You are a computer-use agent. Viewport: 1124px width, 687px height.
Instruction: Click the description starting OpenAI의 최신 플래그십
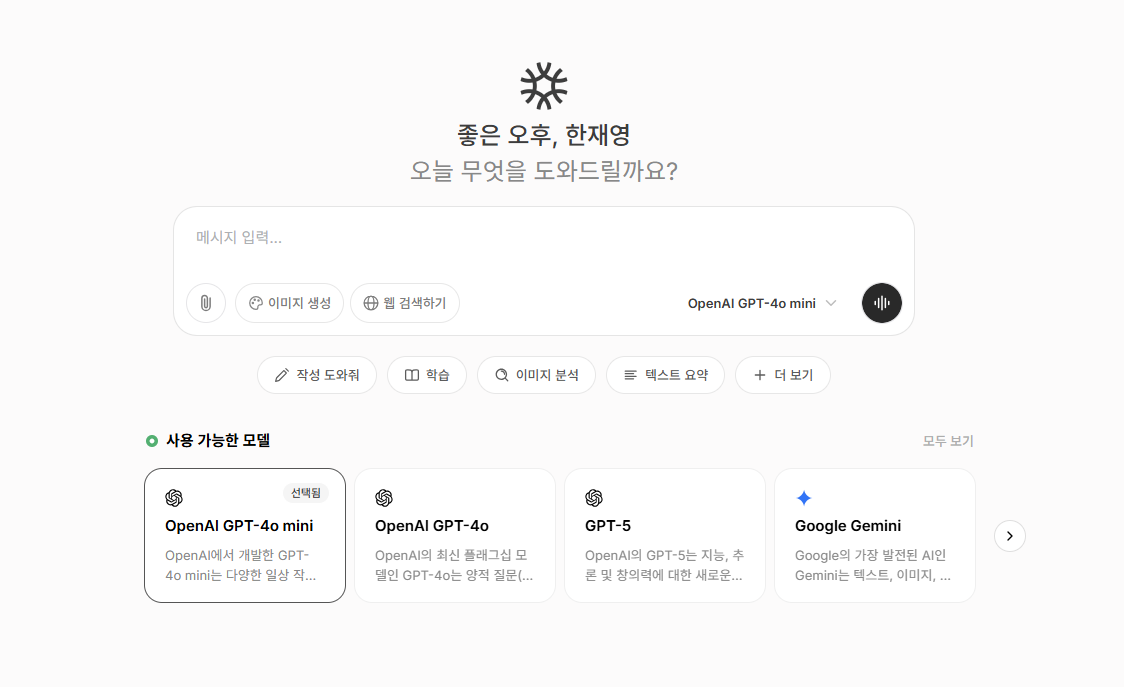coord(454,565)
